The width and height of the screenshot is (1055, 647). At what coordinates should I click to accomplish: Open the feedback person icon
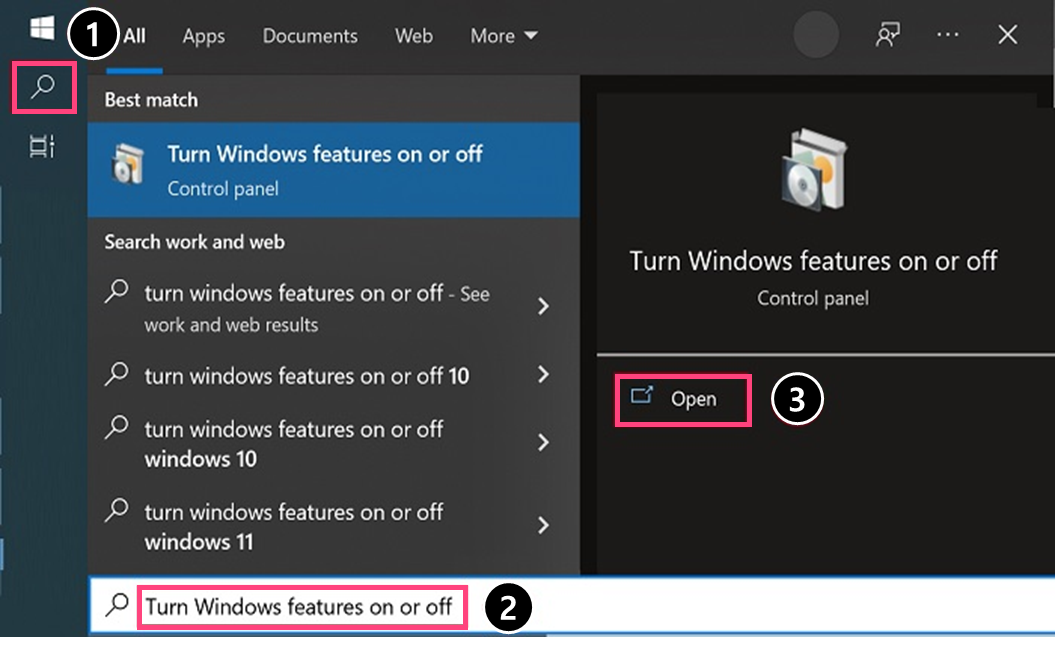tap(887, 35)
